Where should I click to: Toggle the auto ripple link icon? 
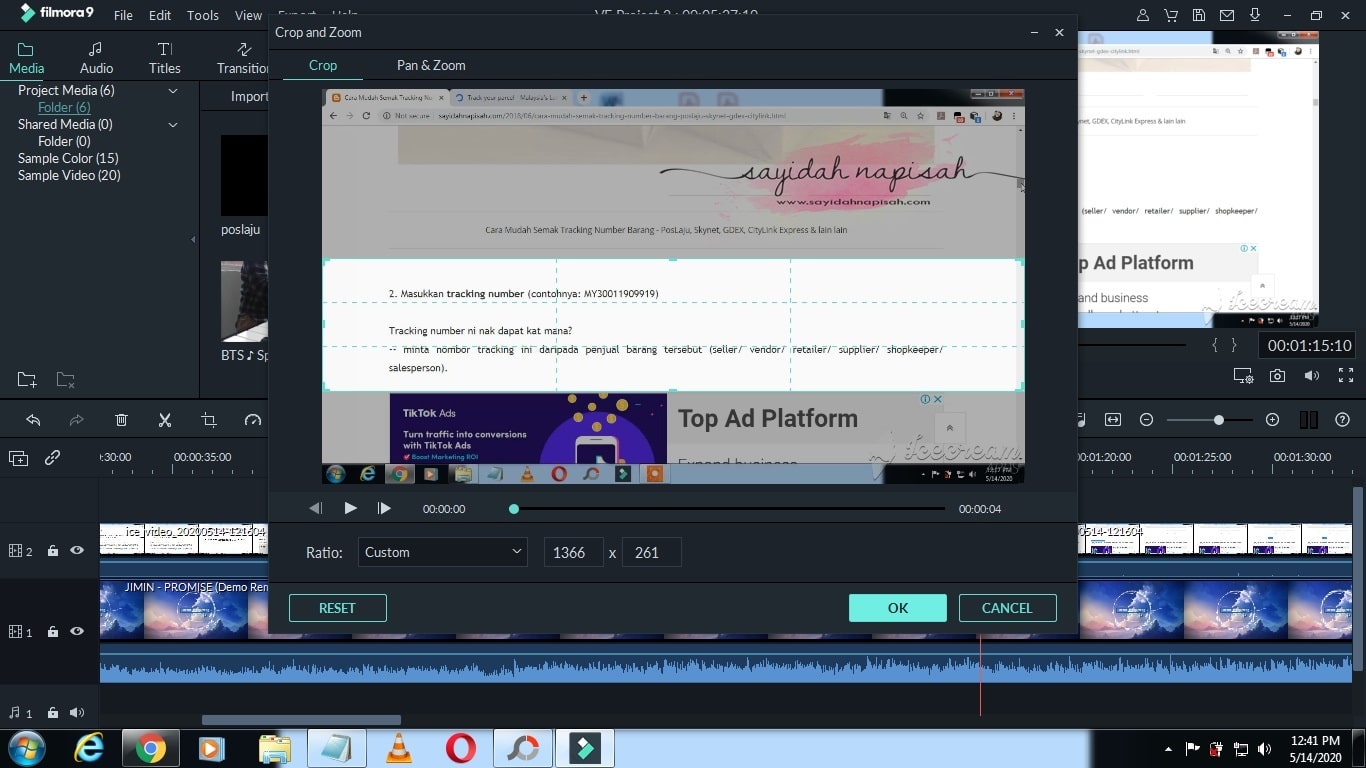(x=52, y=457)
